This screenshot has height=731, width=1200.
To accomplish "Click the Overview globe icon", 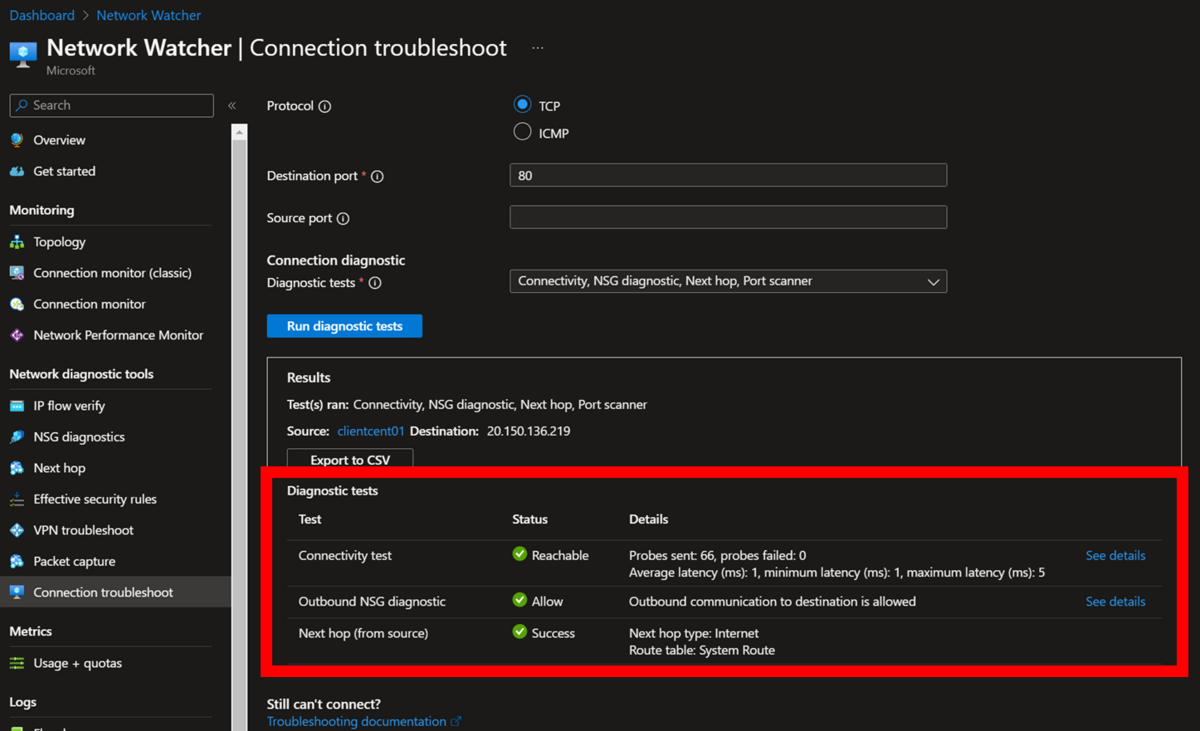I will click(17, 140).
